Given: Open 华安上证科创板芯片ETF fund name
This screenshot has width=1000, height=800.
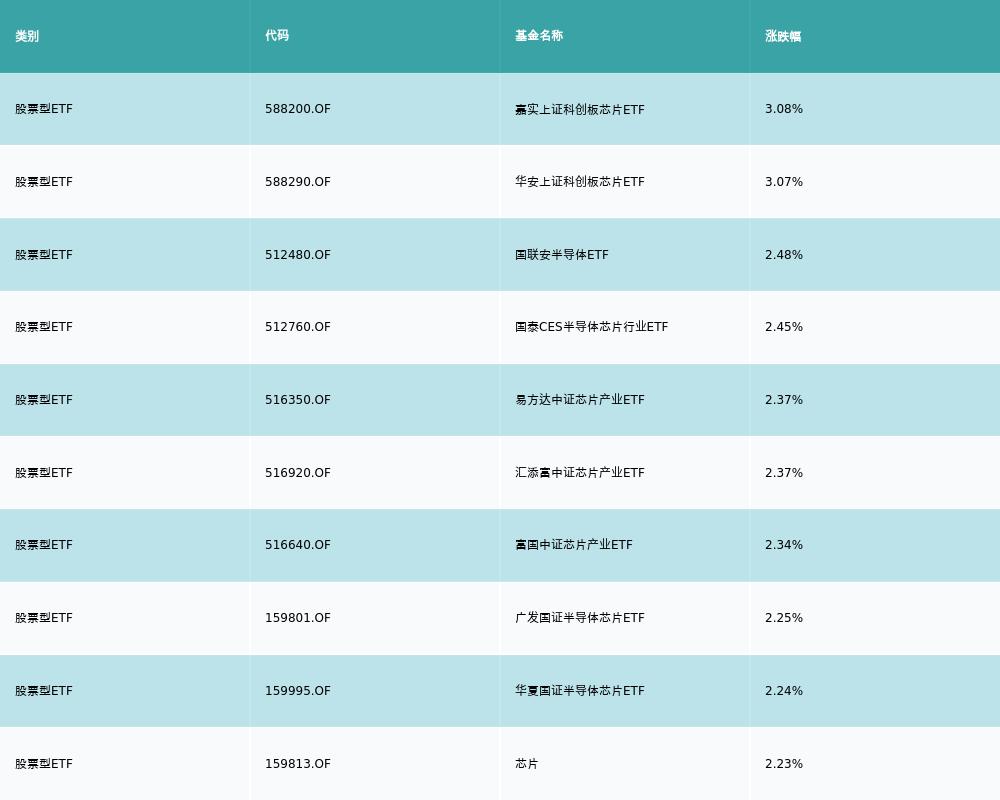Looking at the screenshot, I should 580,182.
